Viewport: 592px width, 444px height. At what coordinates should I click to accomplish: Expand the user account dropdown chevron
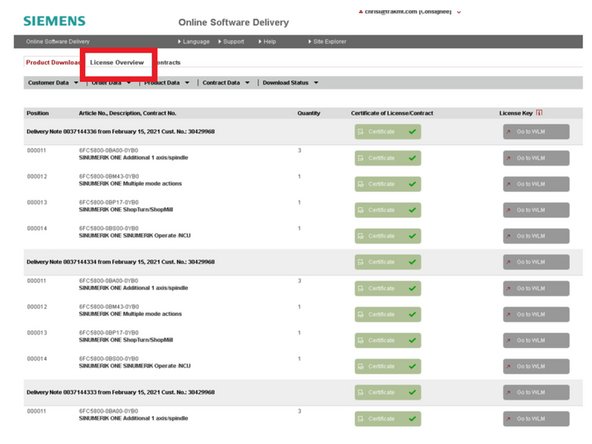click(x=459, y=12)
